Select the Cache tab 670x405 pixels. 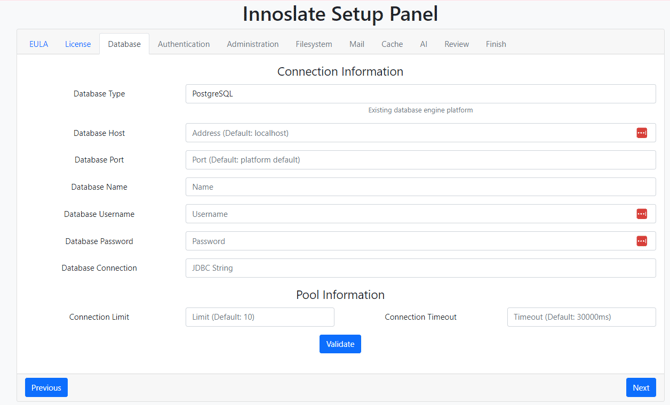point(392,44)
